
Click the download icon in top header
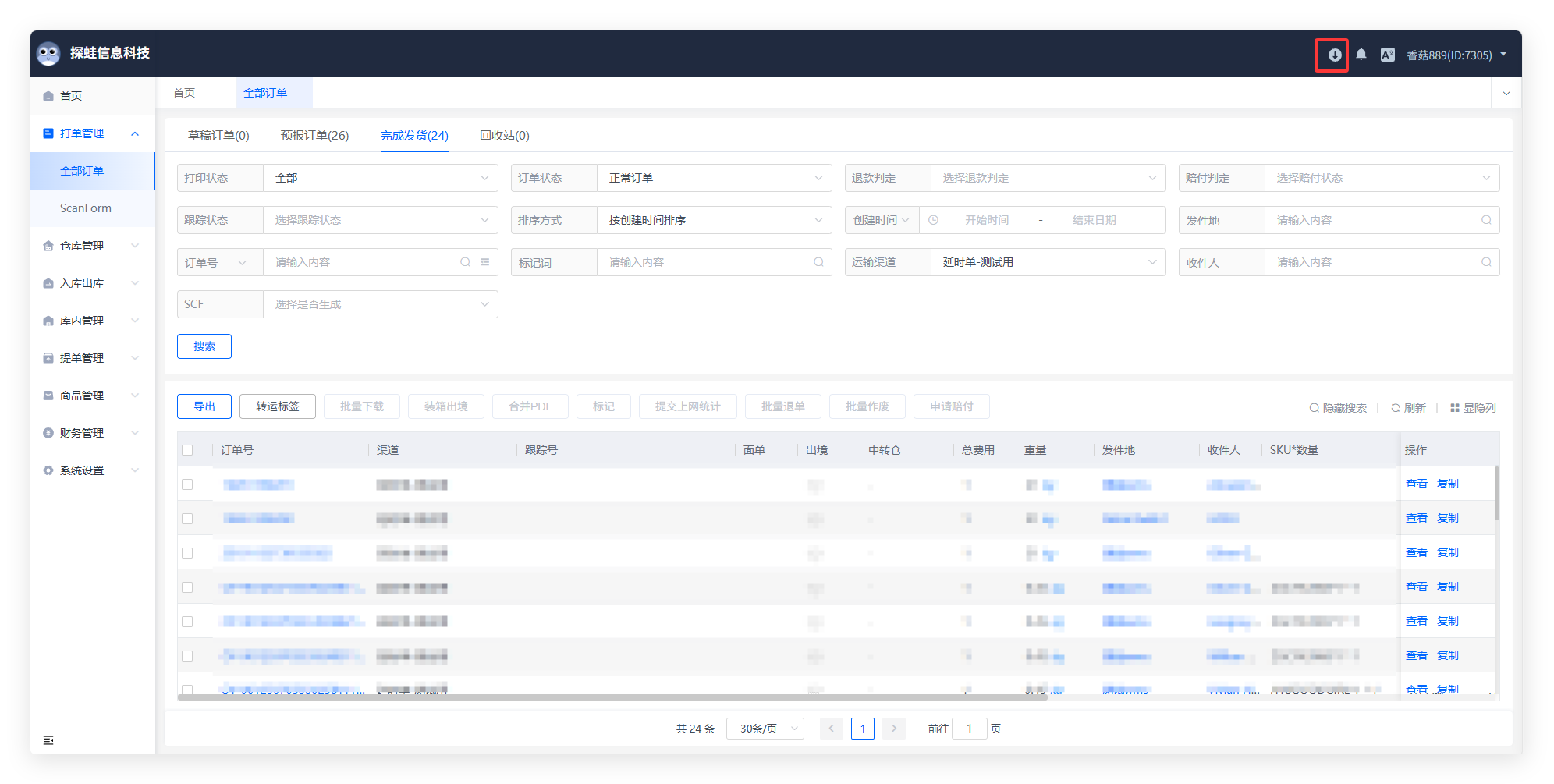coord(1334,55)
